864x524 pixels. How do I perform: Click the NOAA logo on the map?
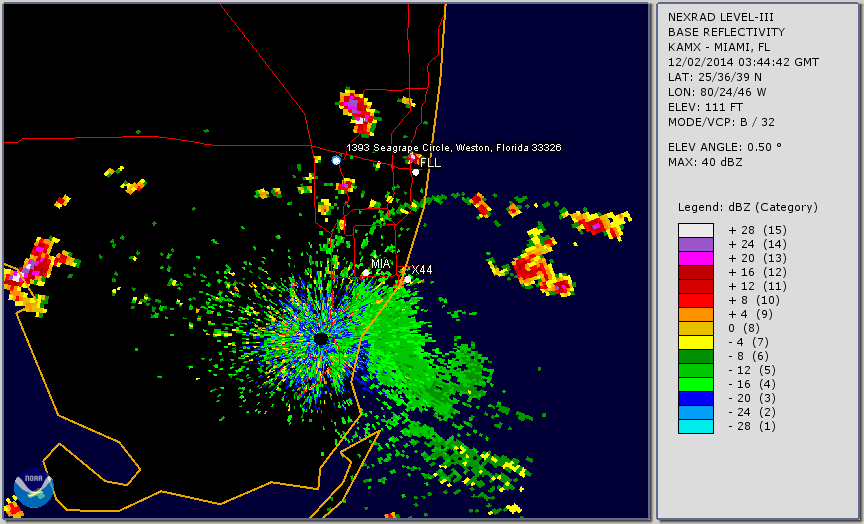pos(34,488)
